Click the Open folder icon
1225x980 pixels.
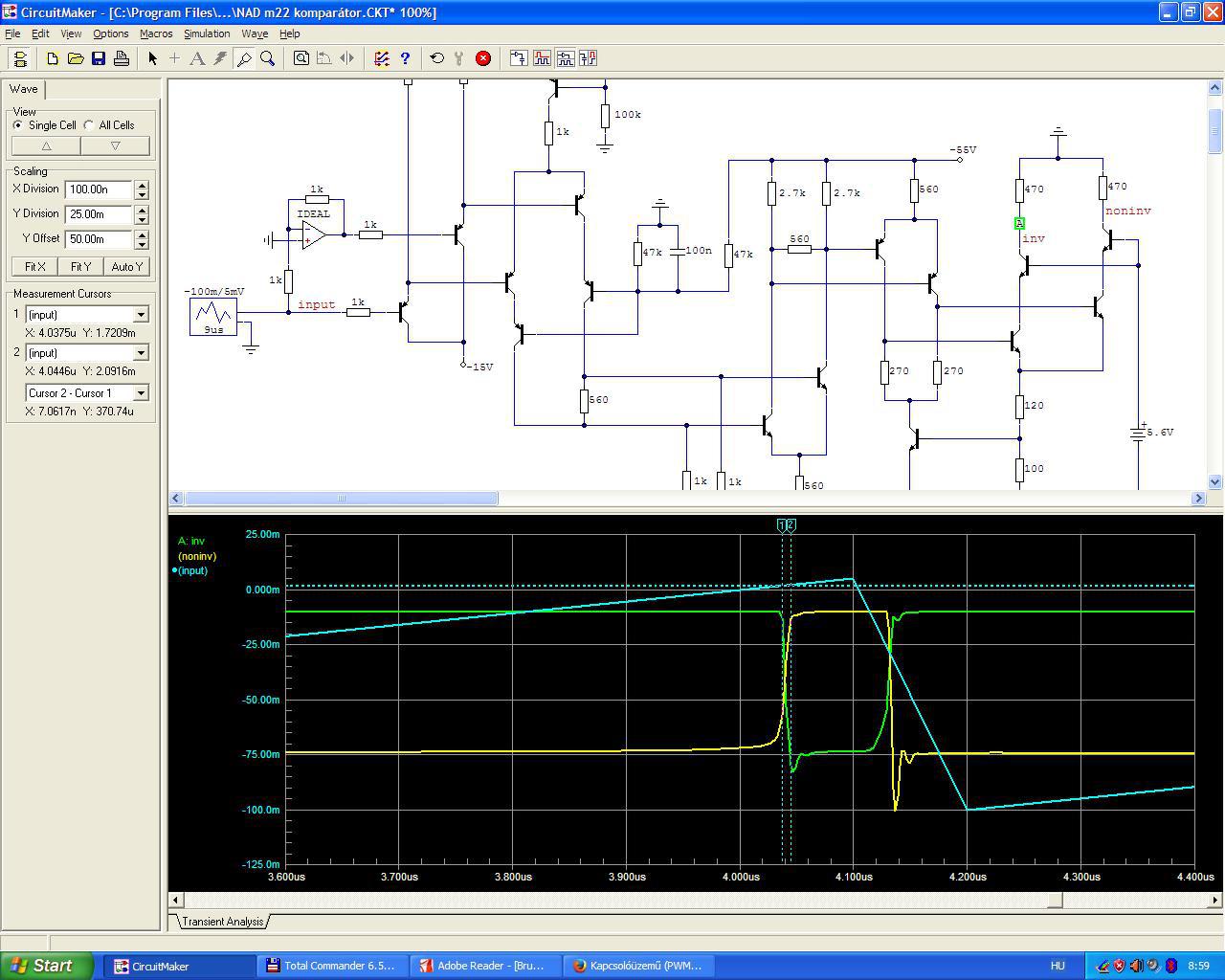point(75,58)
